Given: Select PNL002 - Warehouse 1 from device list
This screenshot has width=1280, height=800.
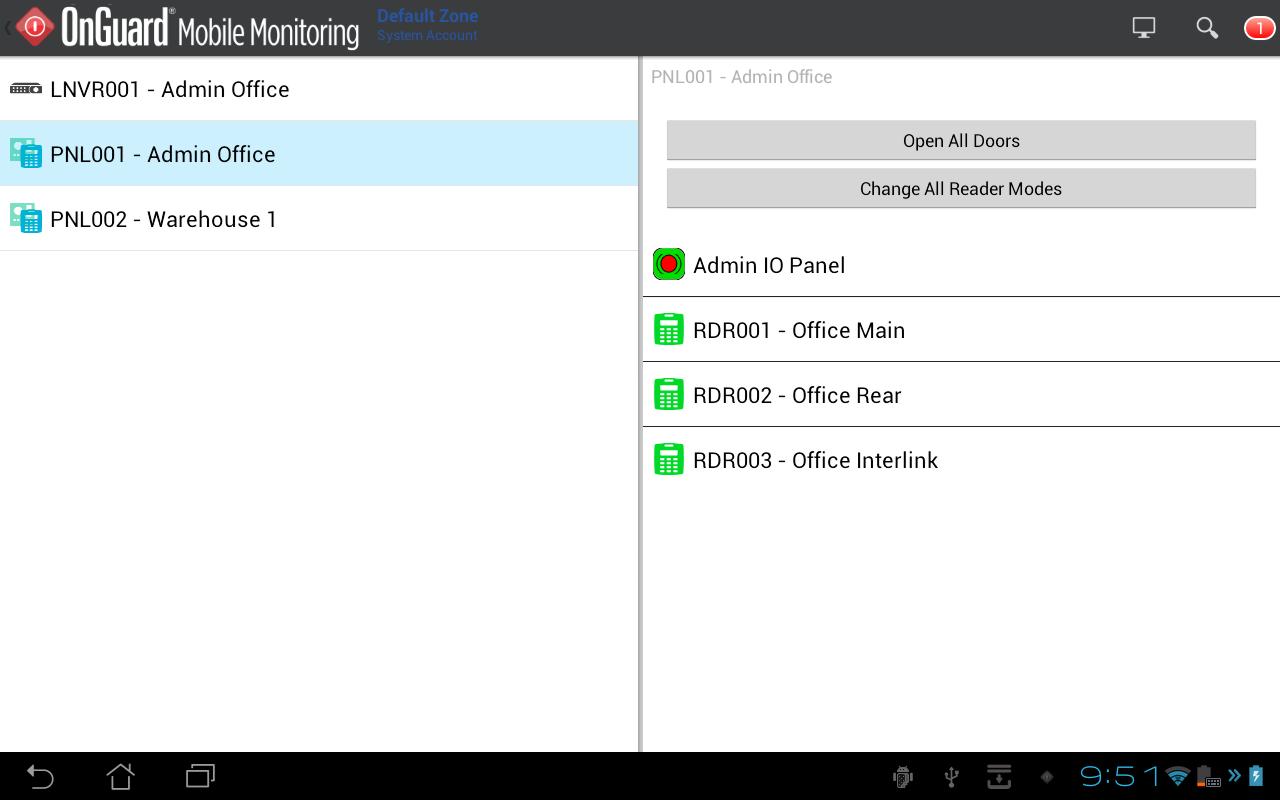Looking at the screenshot, I should [x=162, y=219].
